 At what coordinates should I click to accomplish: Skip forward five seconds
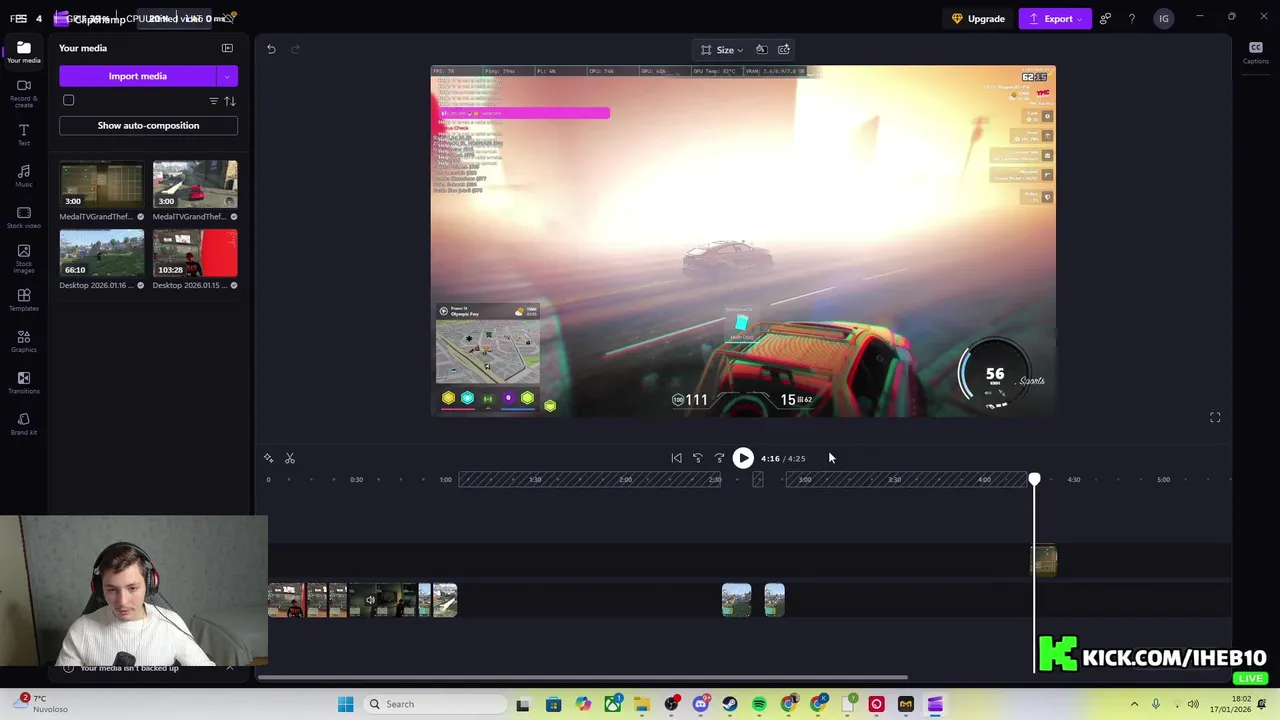719,458
